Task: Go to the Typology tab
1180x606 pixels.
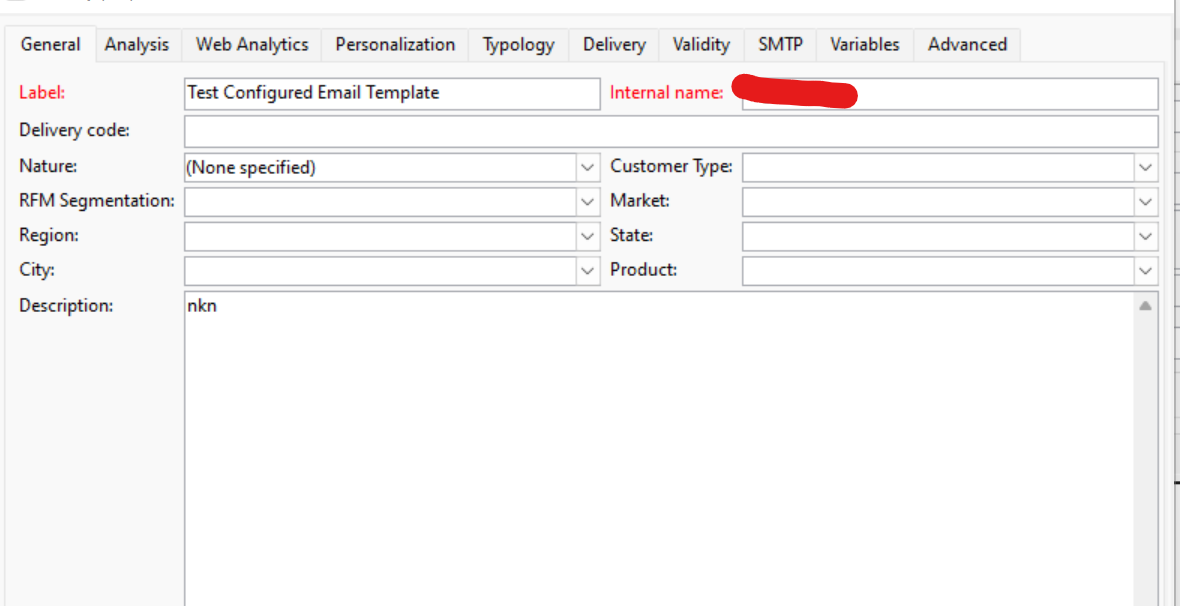Action: tap(518, 45)
